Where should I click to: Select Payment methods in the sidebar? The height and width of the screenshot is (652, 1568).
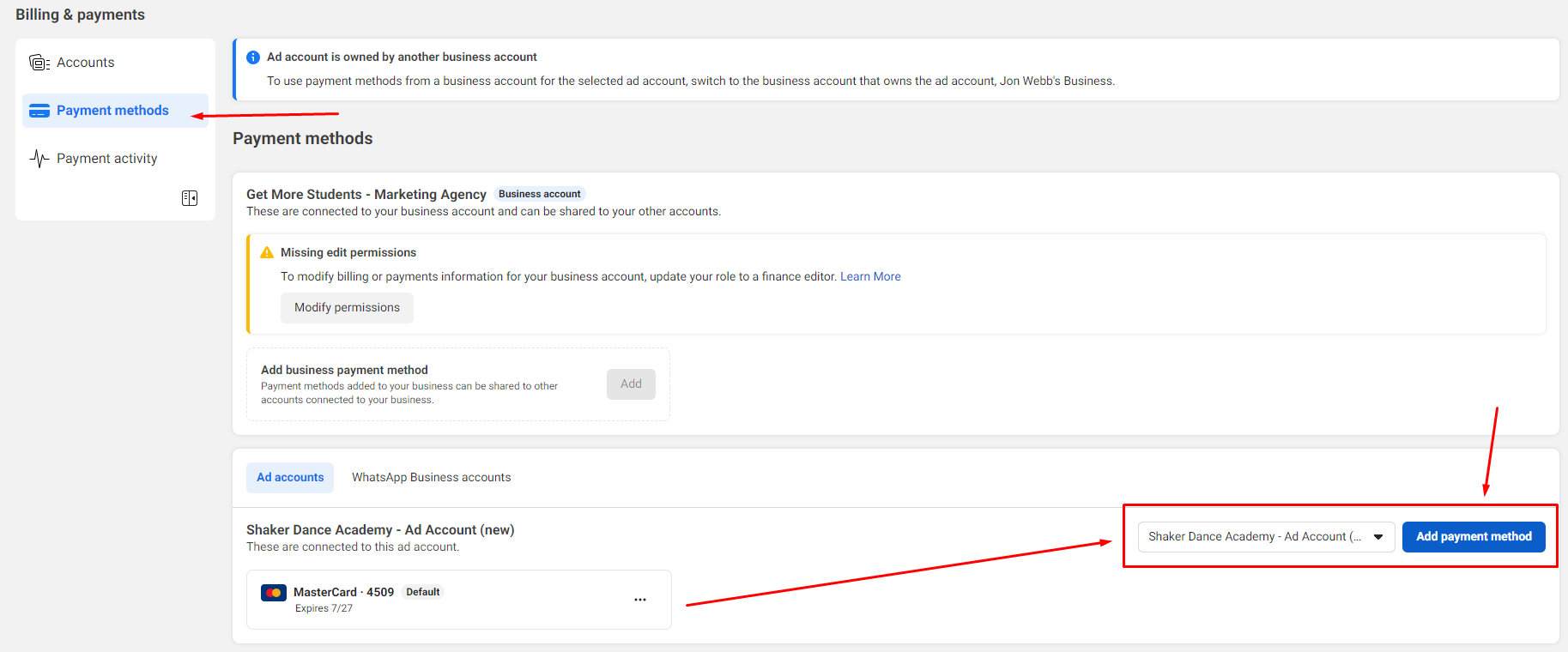(115, 111)
